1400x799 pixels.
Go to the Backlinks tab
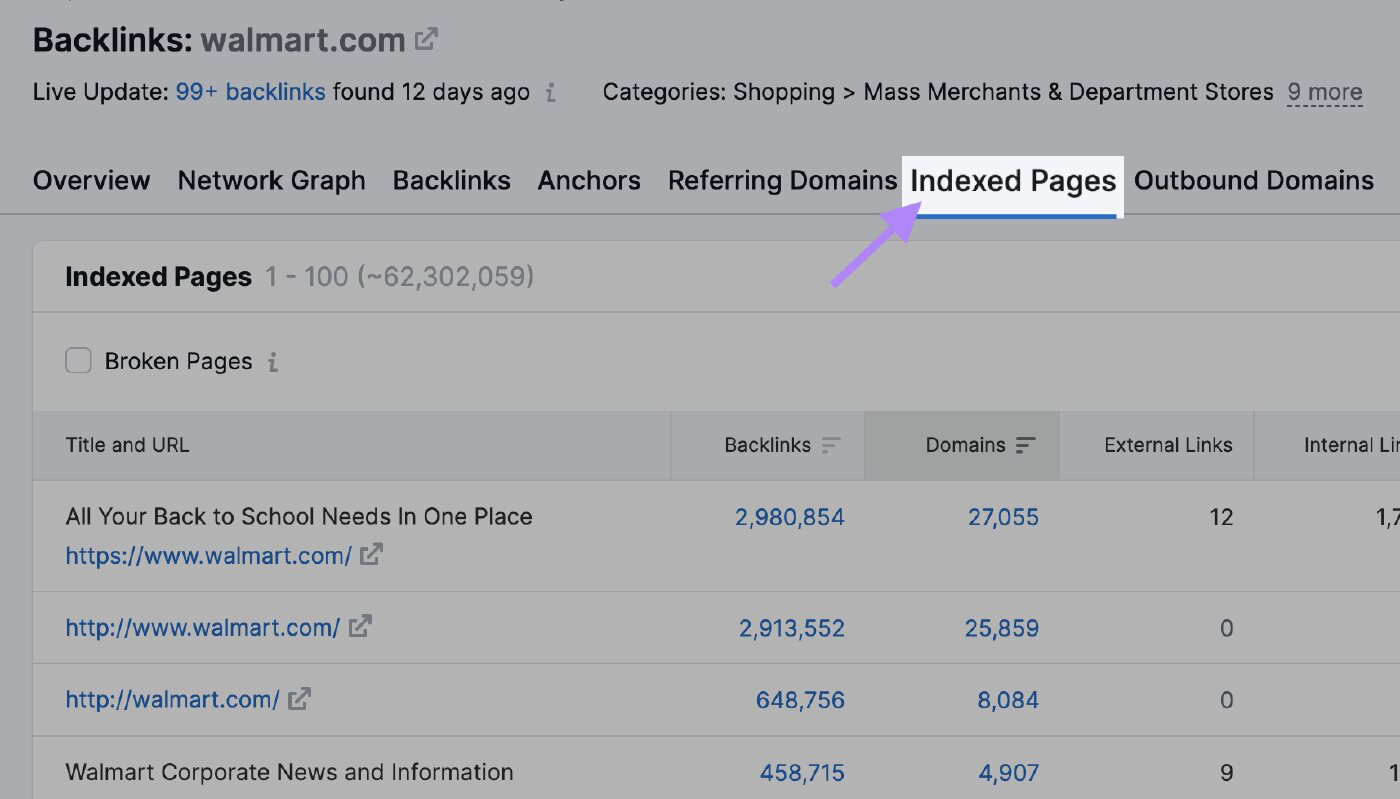[x=452, y=181]
